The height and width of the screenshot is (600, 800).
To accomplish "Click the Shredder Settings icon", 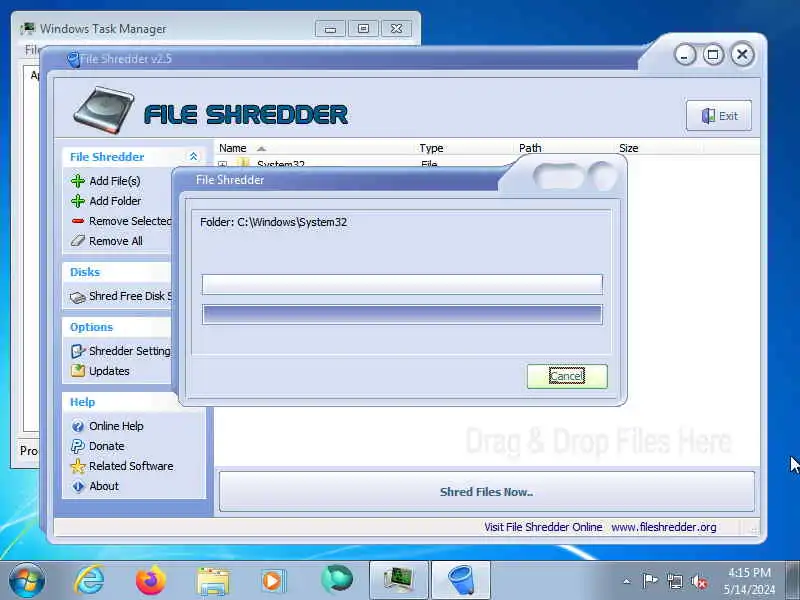I will coord(78,351).
